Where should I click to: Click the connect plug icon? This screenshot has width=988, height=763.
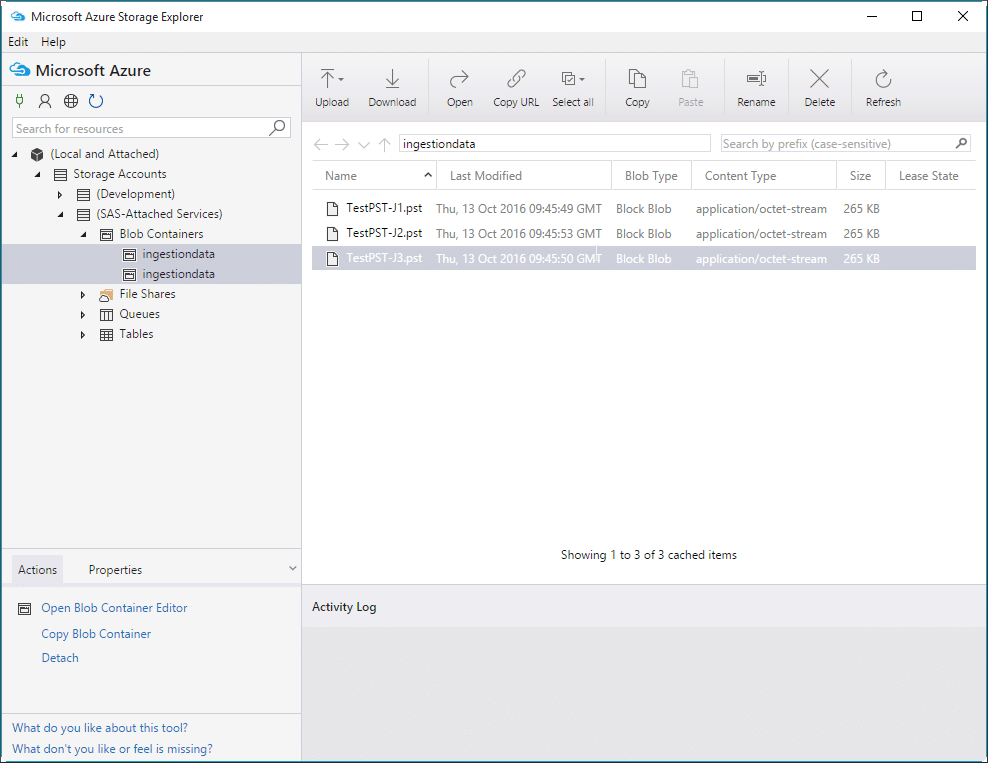pos(20,100)
